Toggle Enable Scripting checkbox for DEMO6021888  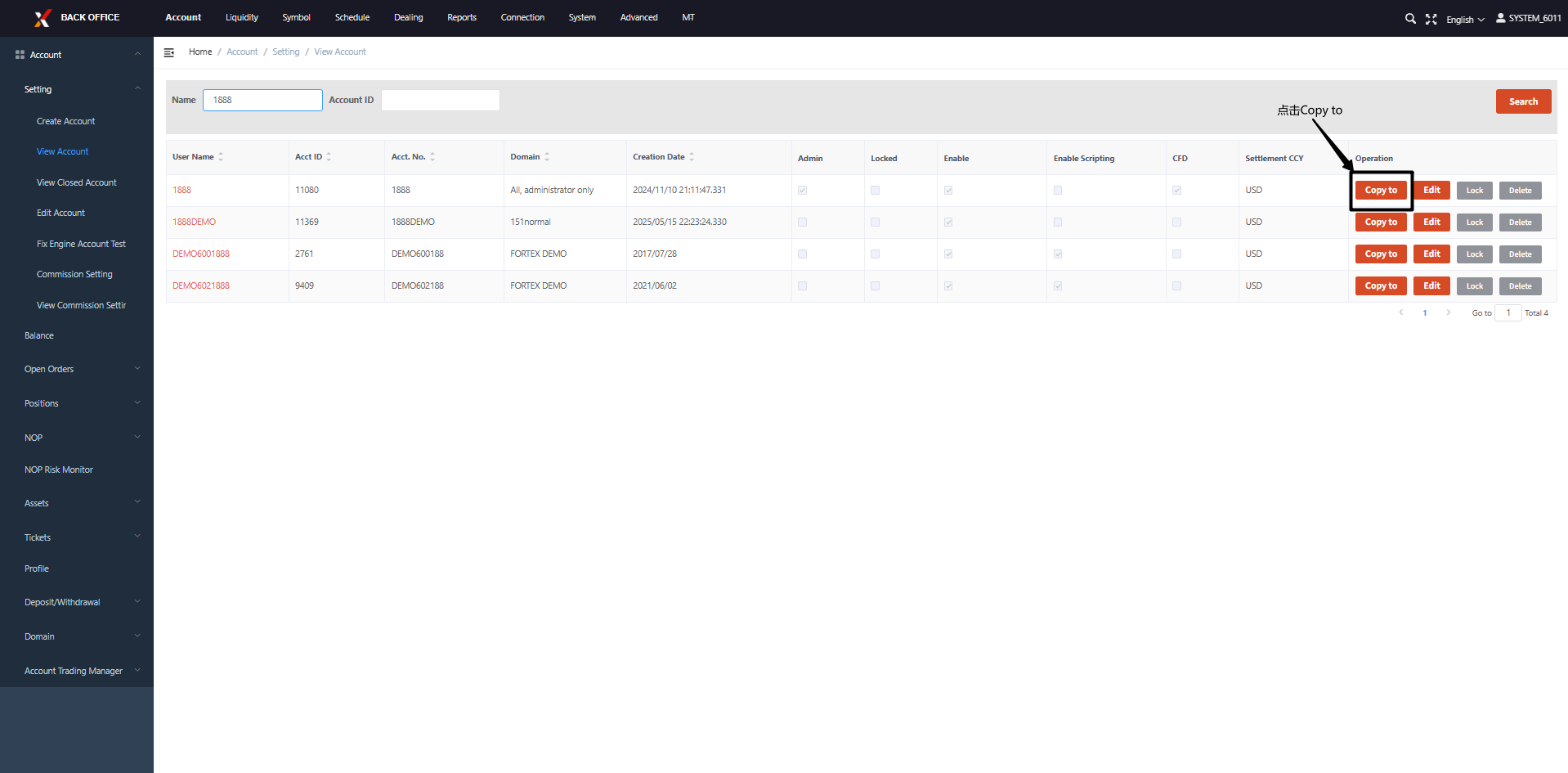[1058, 286]
